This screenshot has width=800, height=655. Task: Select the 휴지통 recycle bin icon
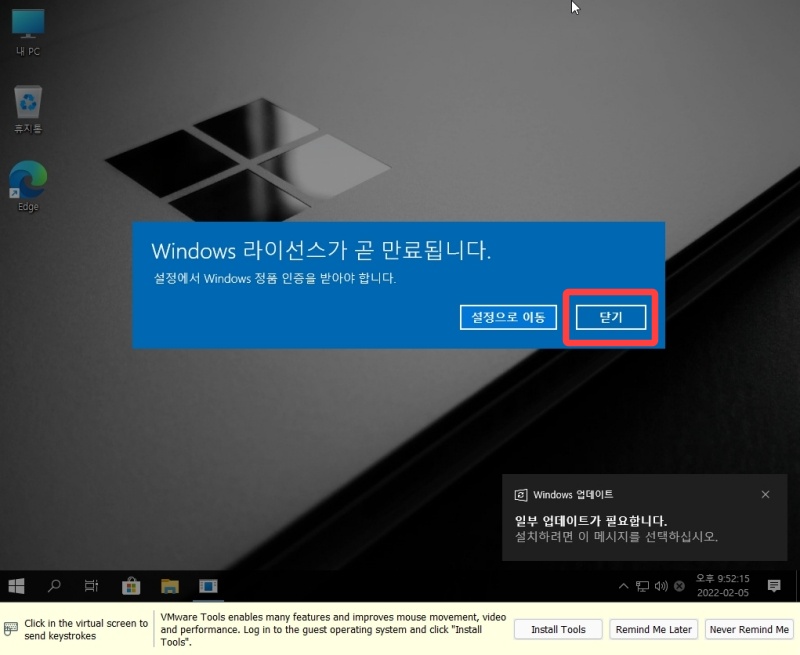tap(28, 110)
